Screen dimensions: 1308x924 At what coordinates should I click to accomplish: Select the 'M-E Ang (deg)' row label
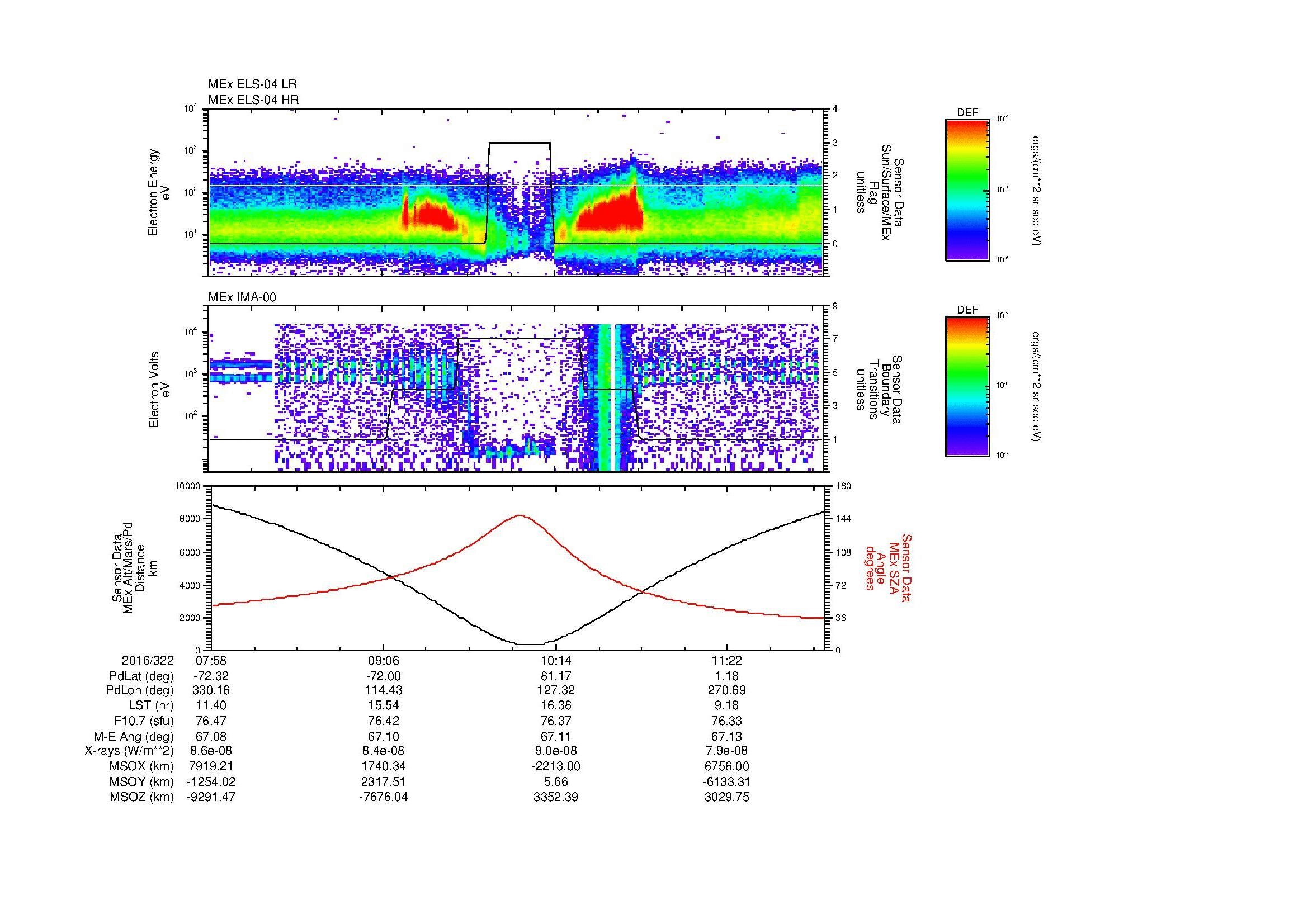[133, 737]
